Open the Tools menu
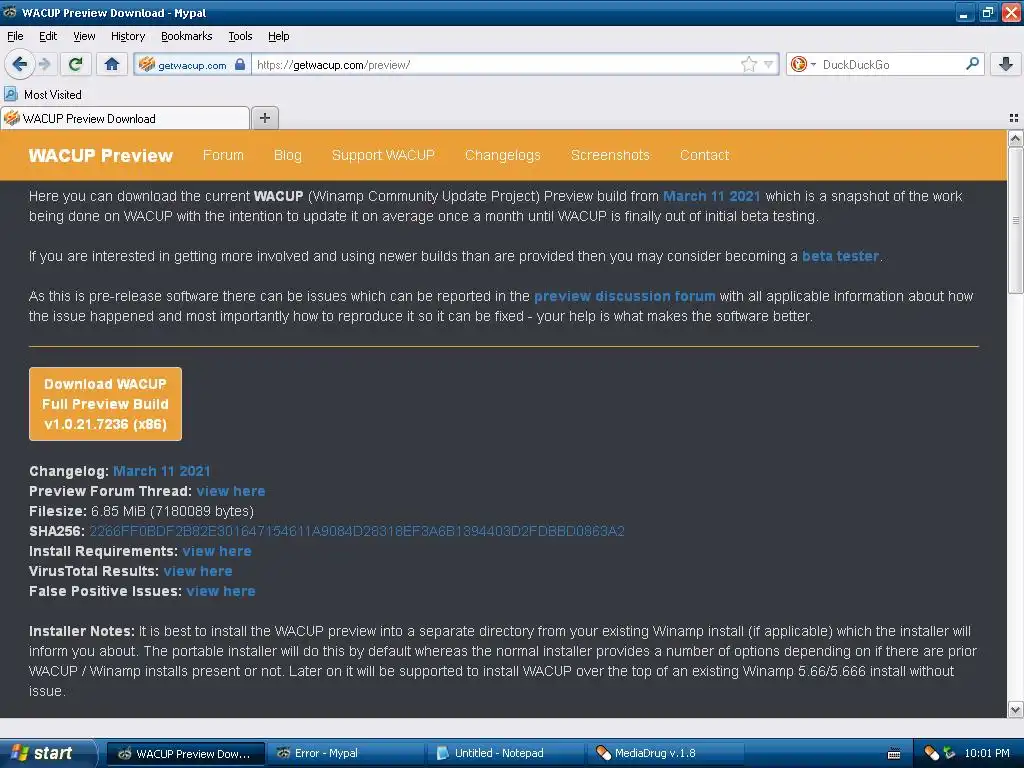The image size is (1024, 768). (240, 36)
